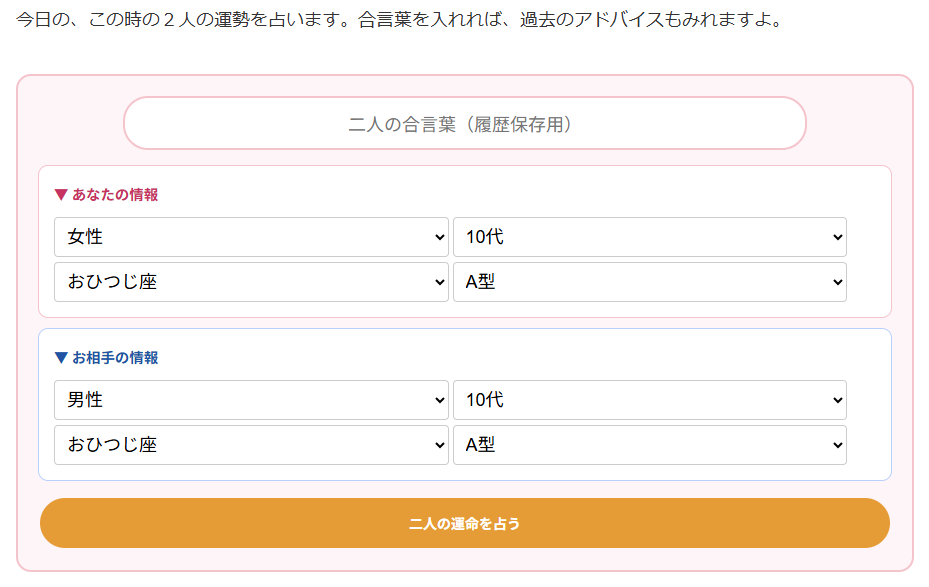Click chevron on partner's おひつじ座 select
The height and width of the screenshot is (587, 929).
pos(439,445)
